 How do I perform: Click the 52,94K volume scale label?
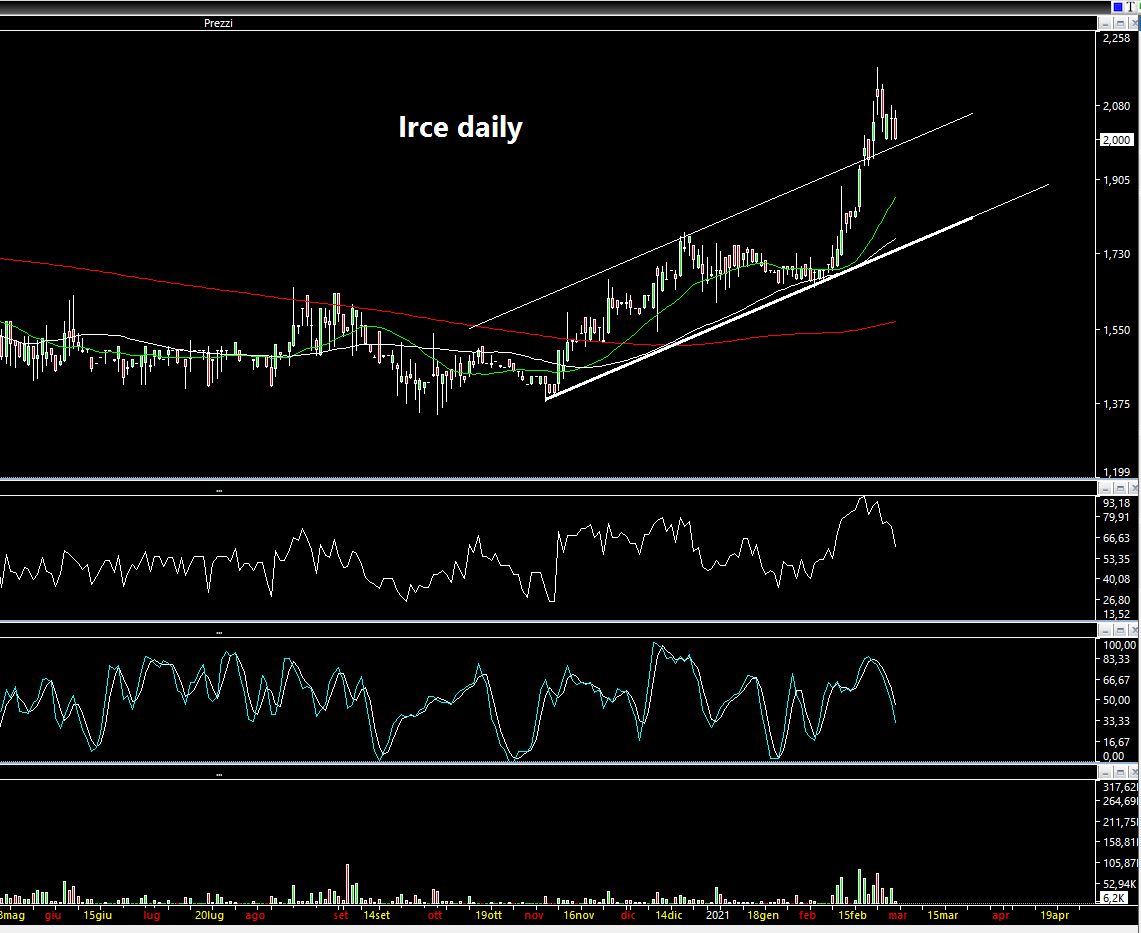[x=1121, y=884]
